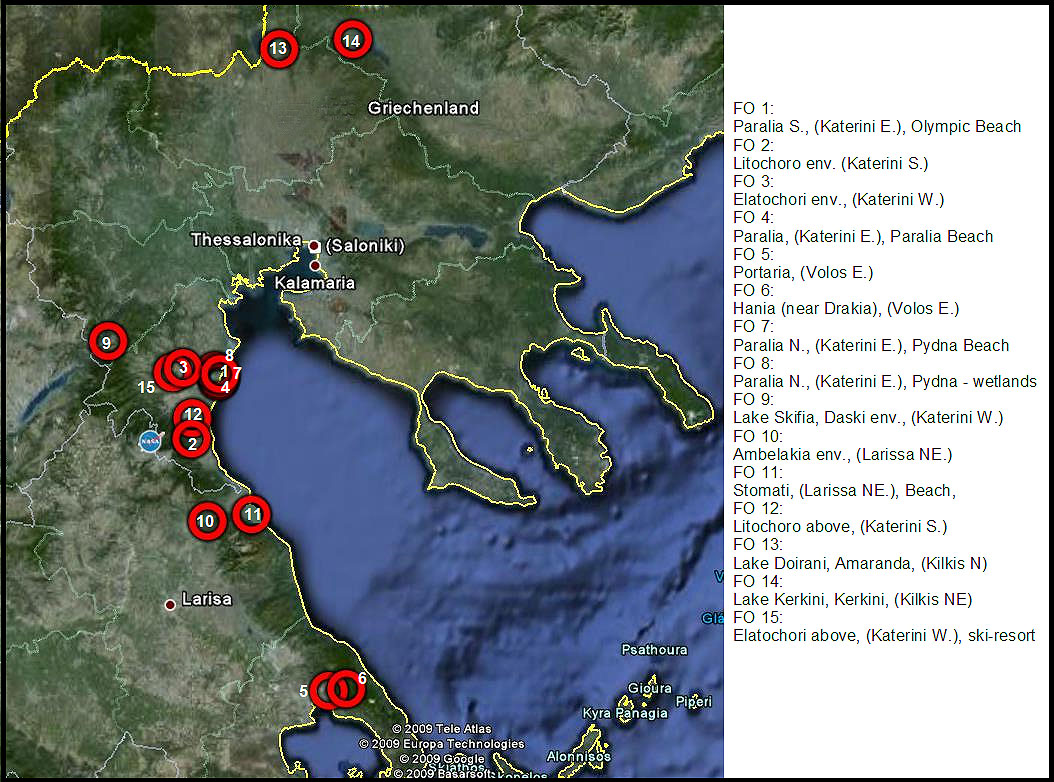Select legend entry 'Lake Doirani, Amaranda, (Kilkis N)'
Screen dimensions: 1054x782
[860, 563]
